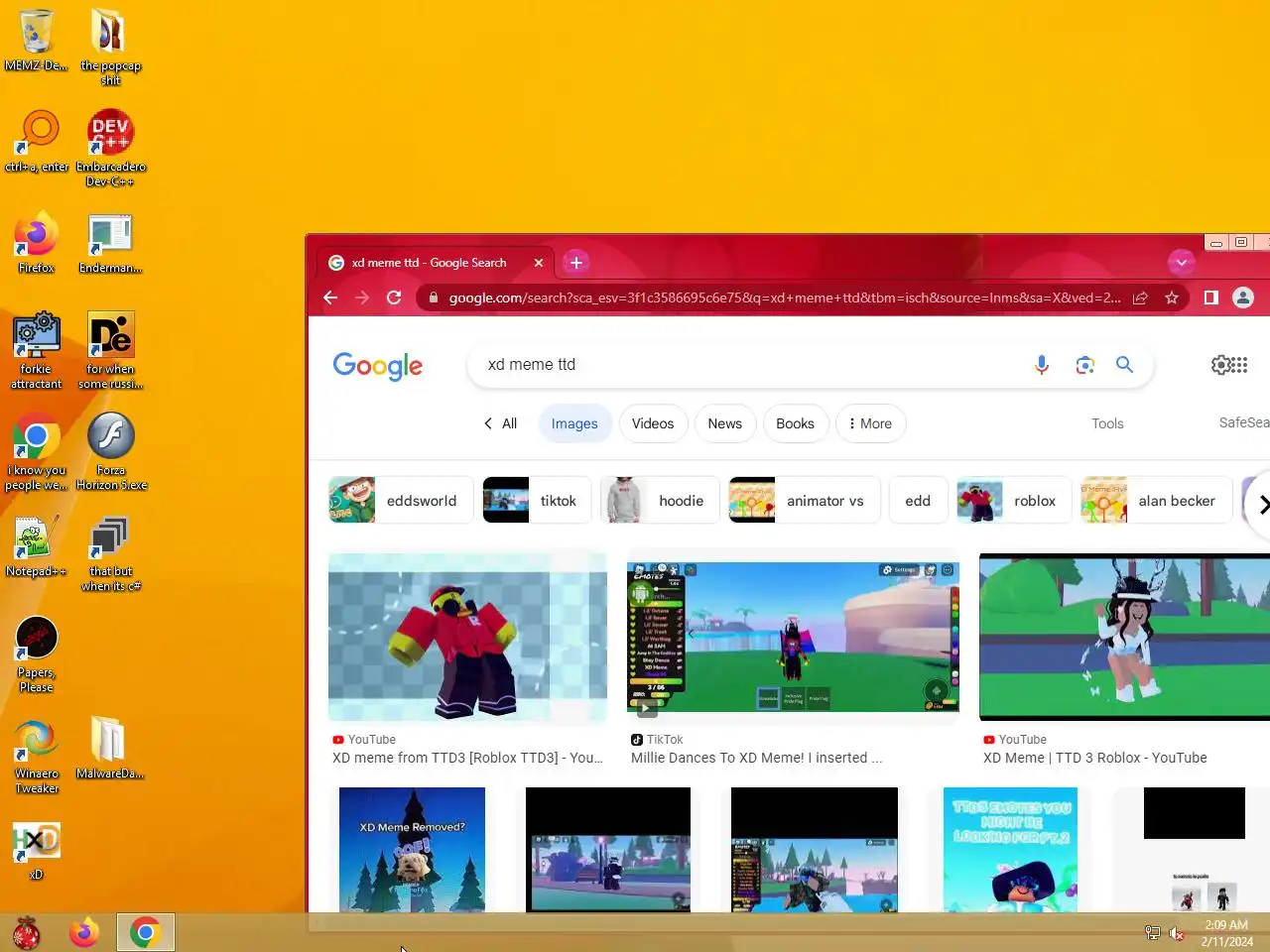1270x952 pixels.
Task: Filter by 'animator vs' chip
Action: [x=805, y=501]
